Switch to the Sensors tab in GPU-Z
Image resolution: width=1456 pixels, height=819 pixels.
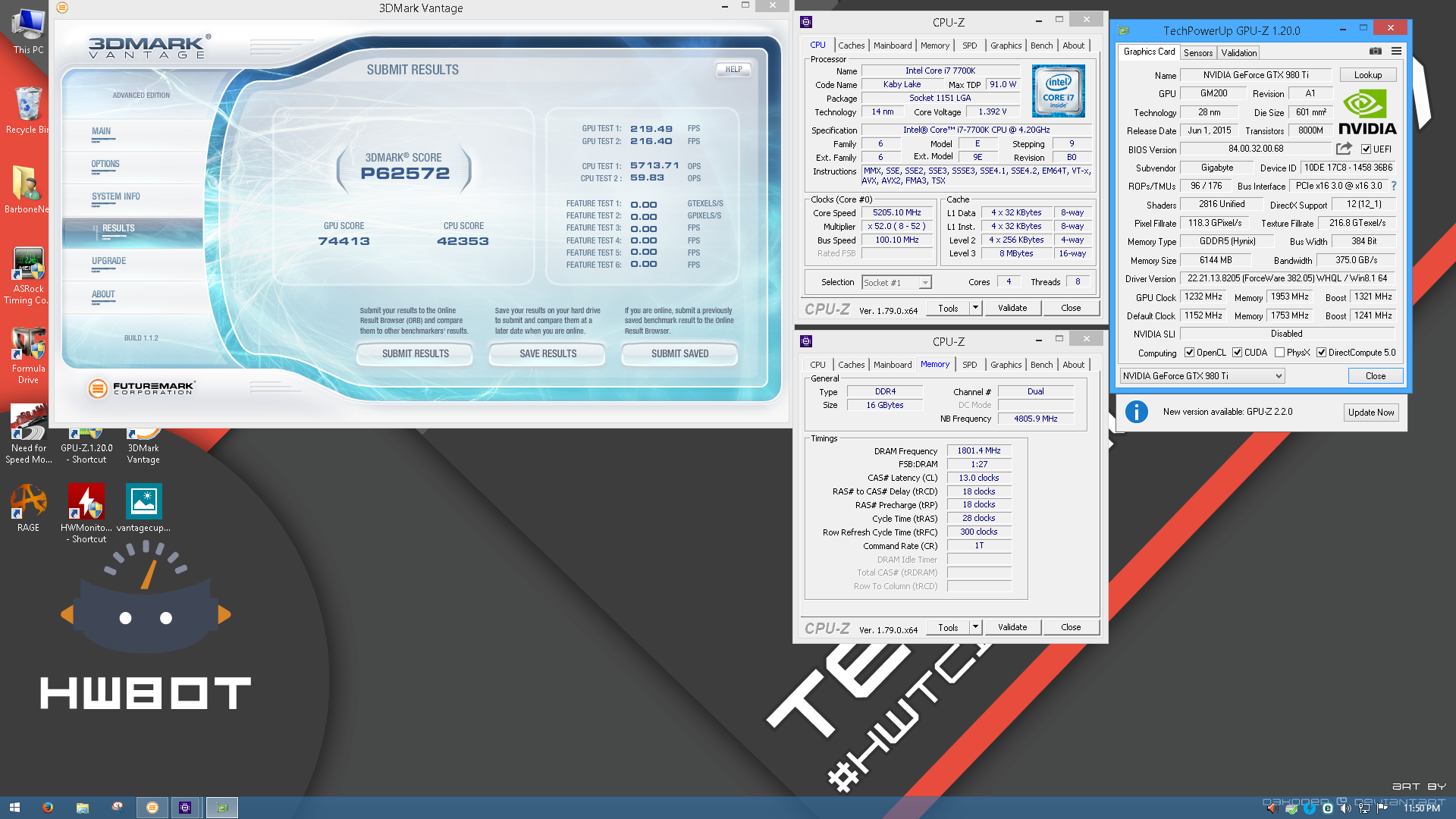pyautogui.click(x=1198, y=53)
